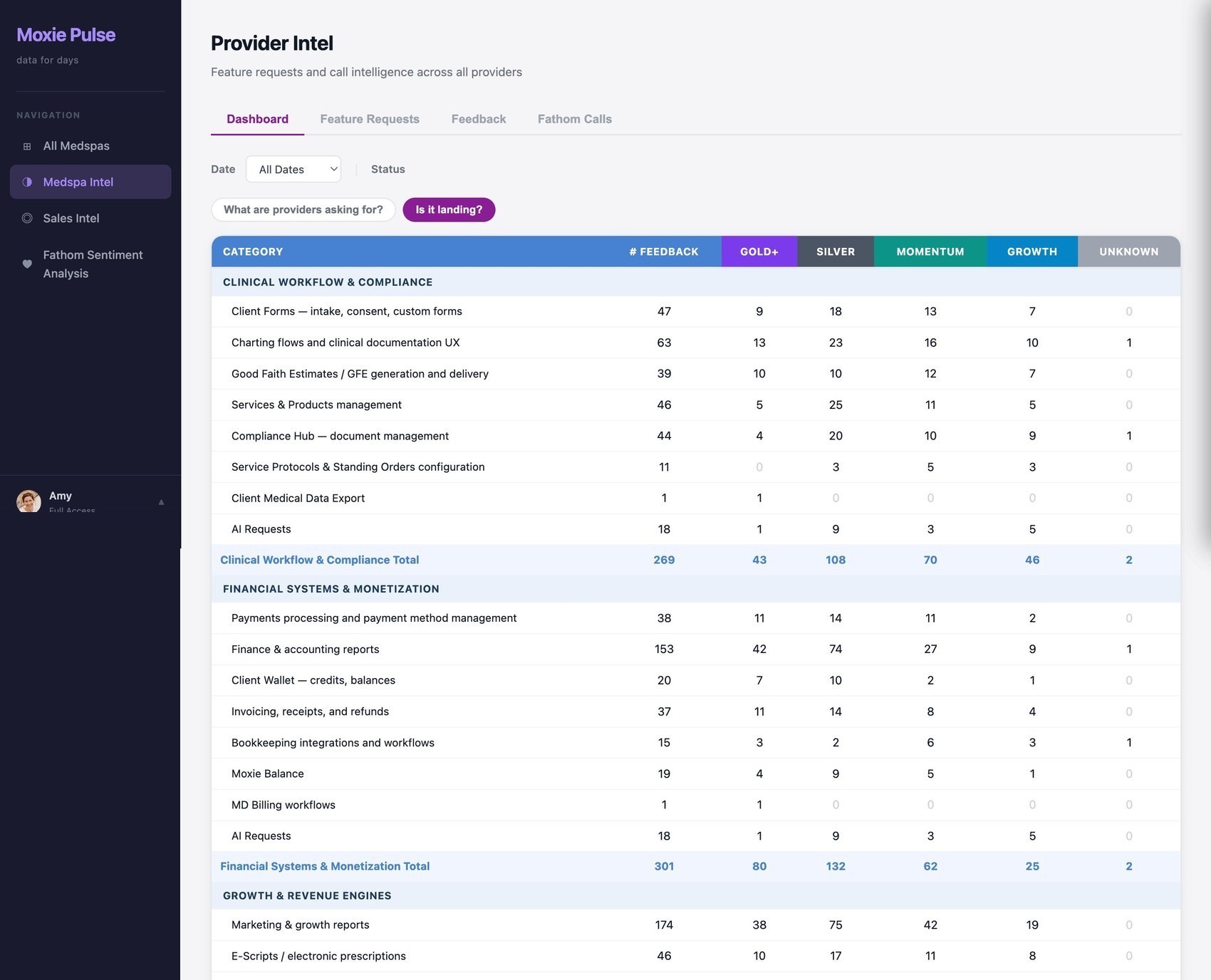Click the GROWTH column header

coord(1032,252)
